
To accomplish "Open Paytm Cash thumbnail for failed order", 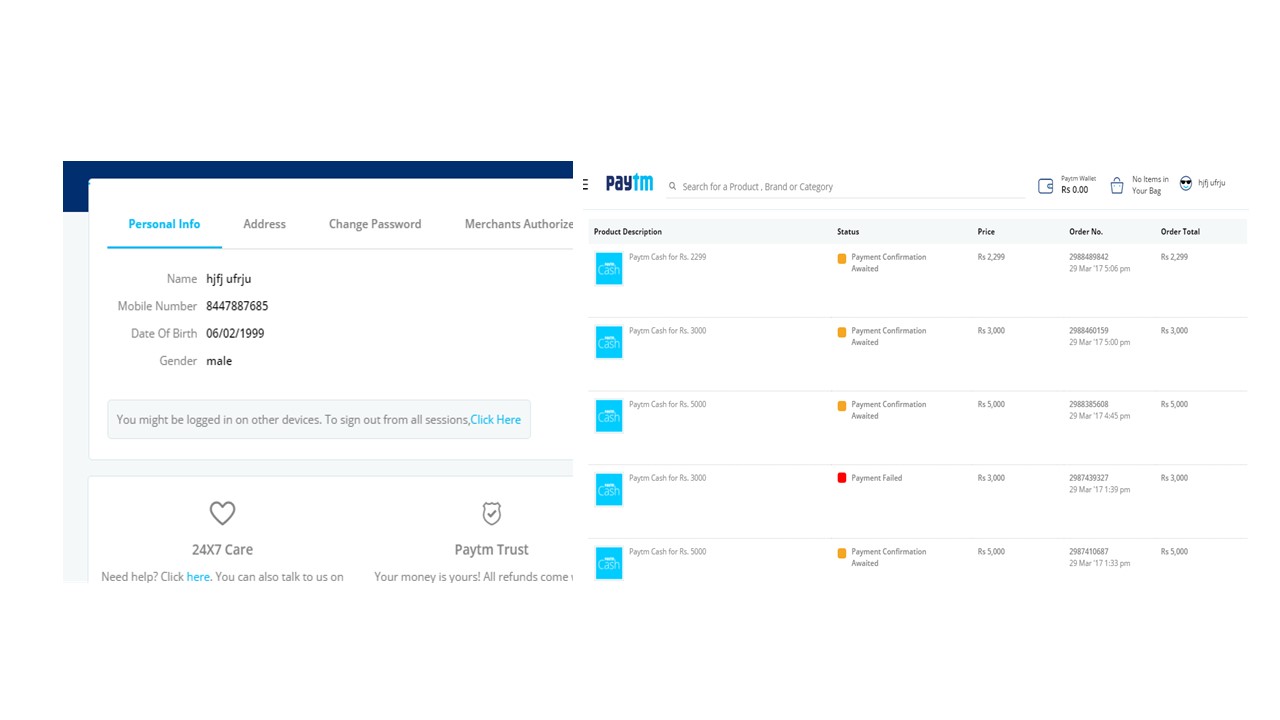I will pos(609,489).
